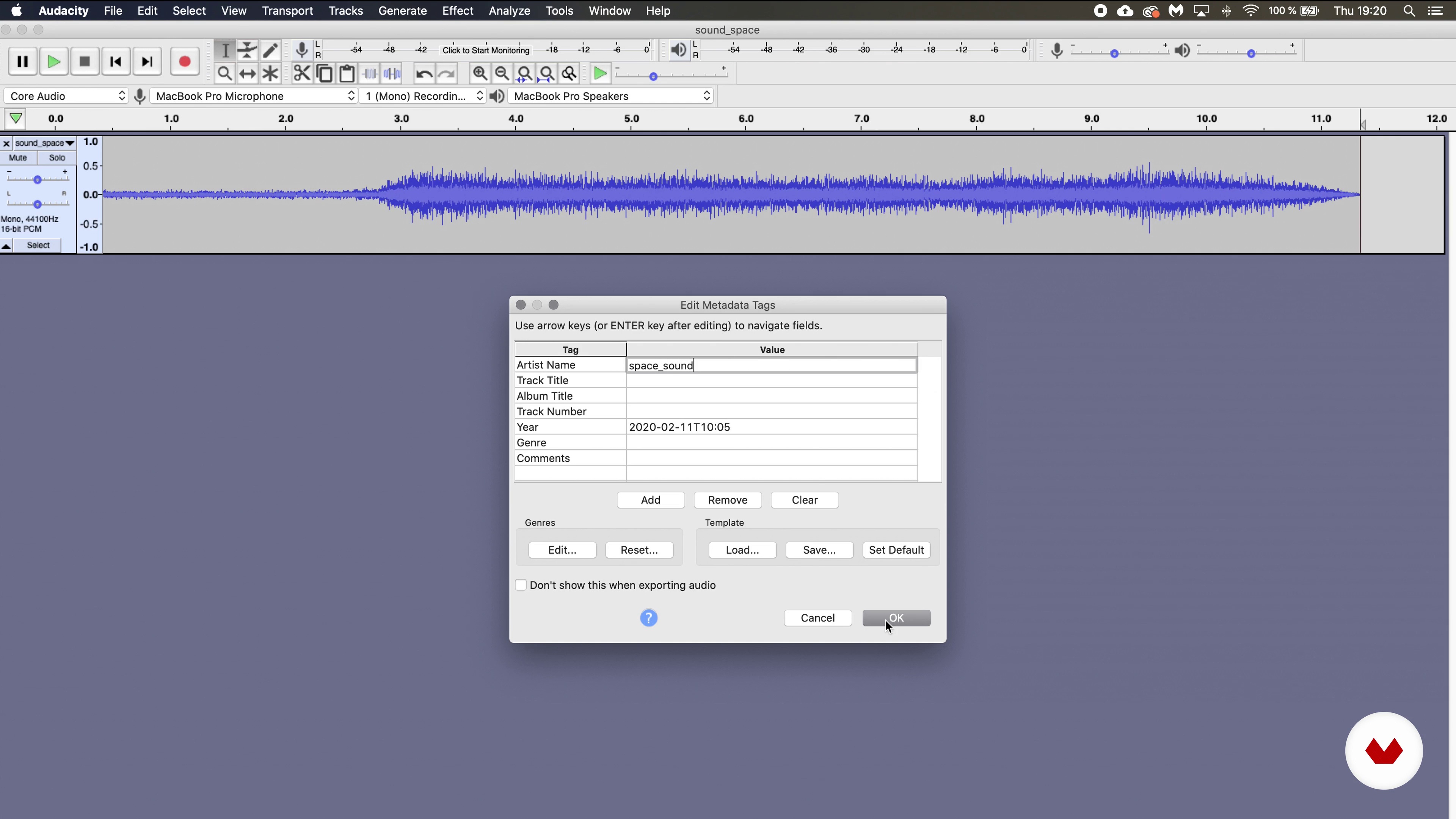Click the Artist Name value field
Screen dimensions: 1456x819
pos(772,365)
